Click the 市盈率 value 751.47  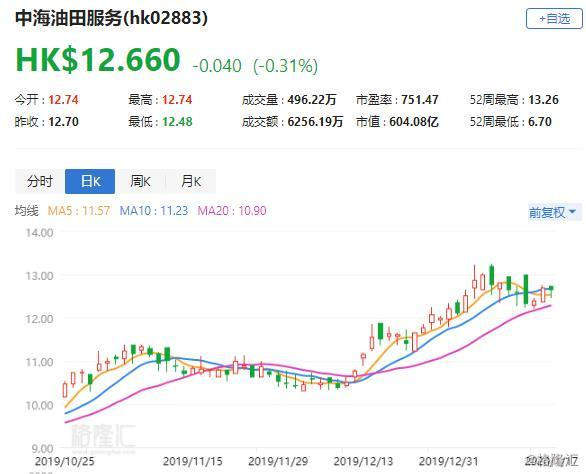[420, 100]
